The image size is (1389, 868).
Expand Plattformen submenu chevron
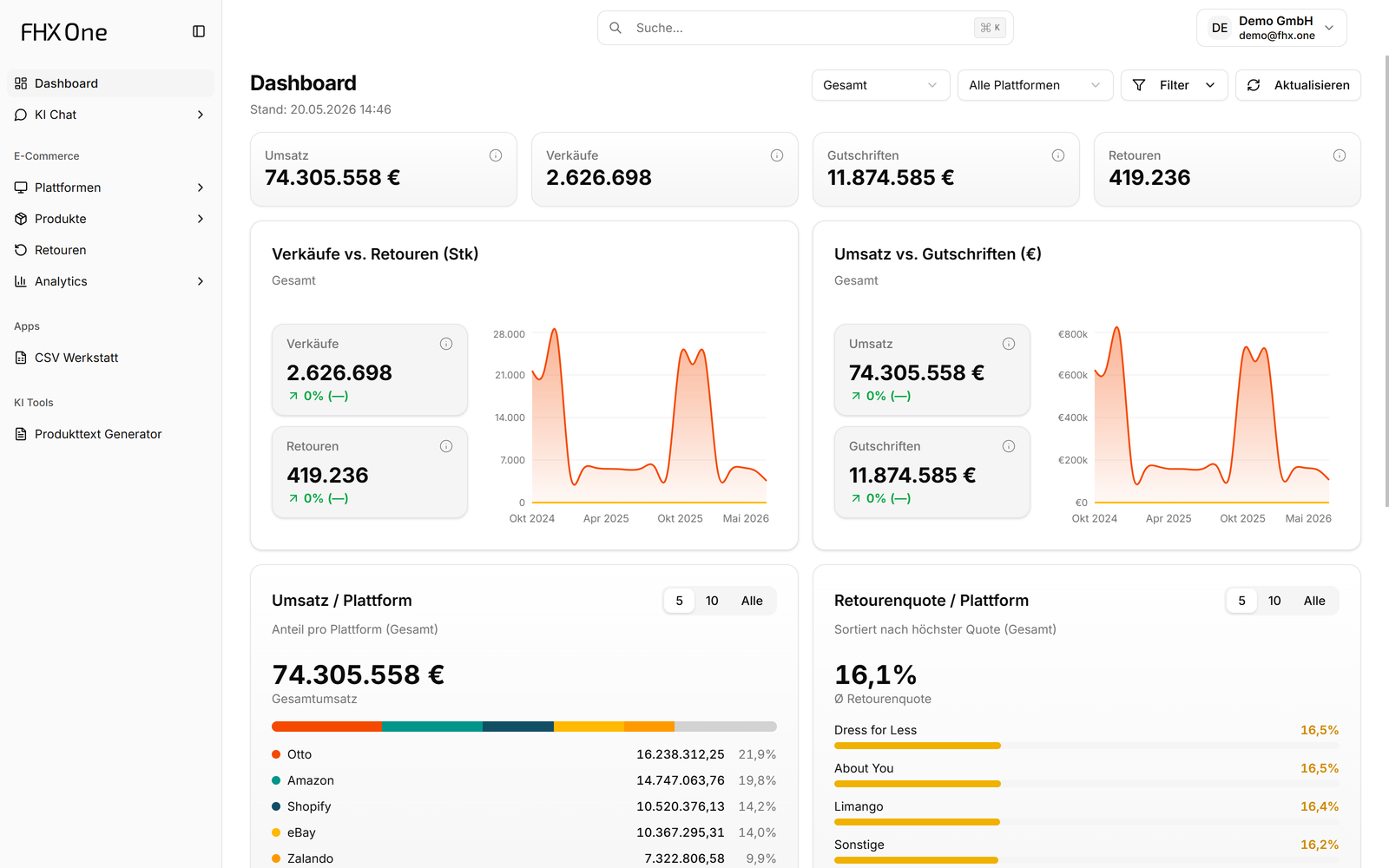(x=201, y=187)
